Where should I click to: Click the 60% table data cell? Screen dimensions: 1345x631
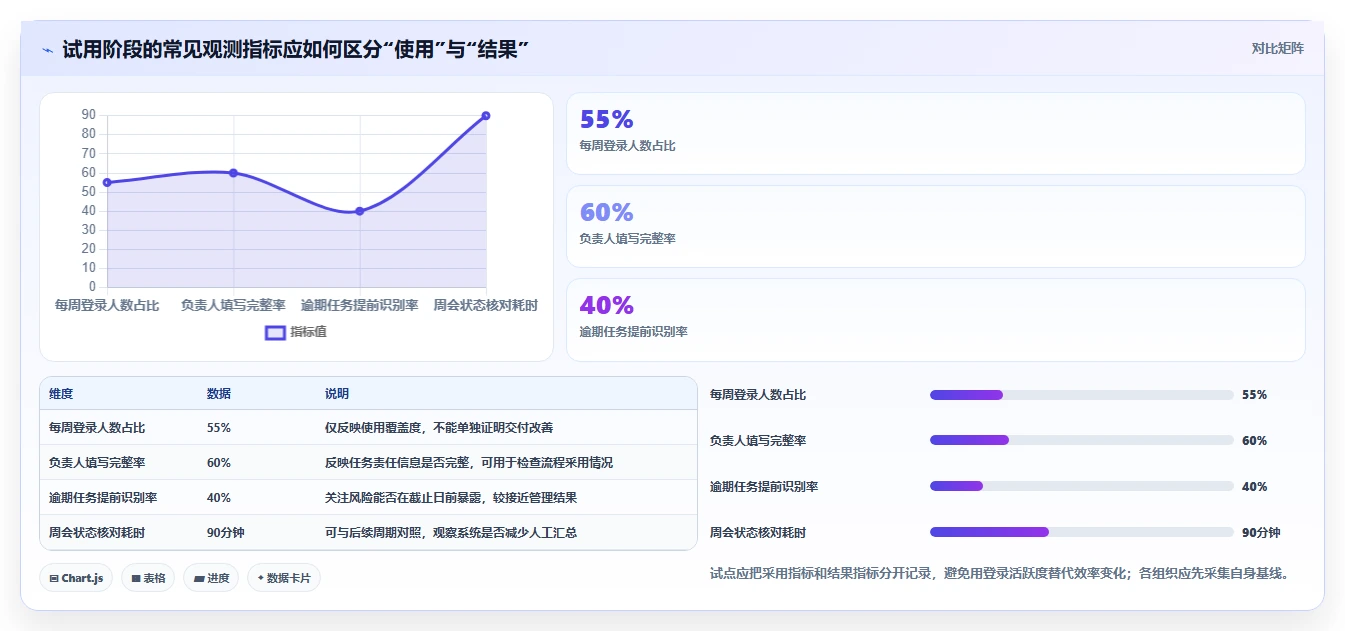coord(219,463)
